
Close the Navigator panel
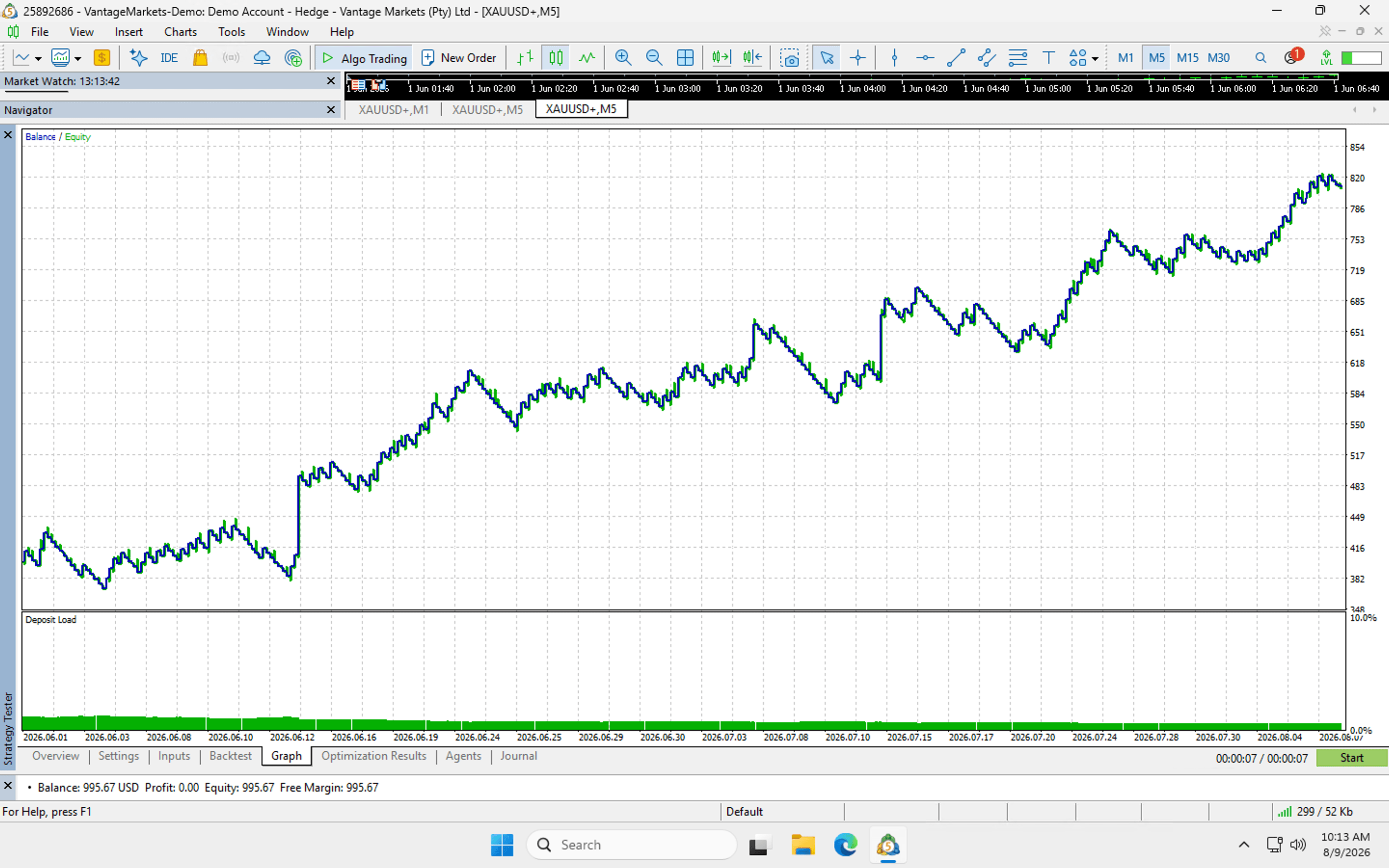330,109
